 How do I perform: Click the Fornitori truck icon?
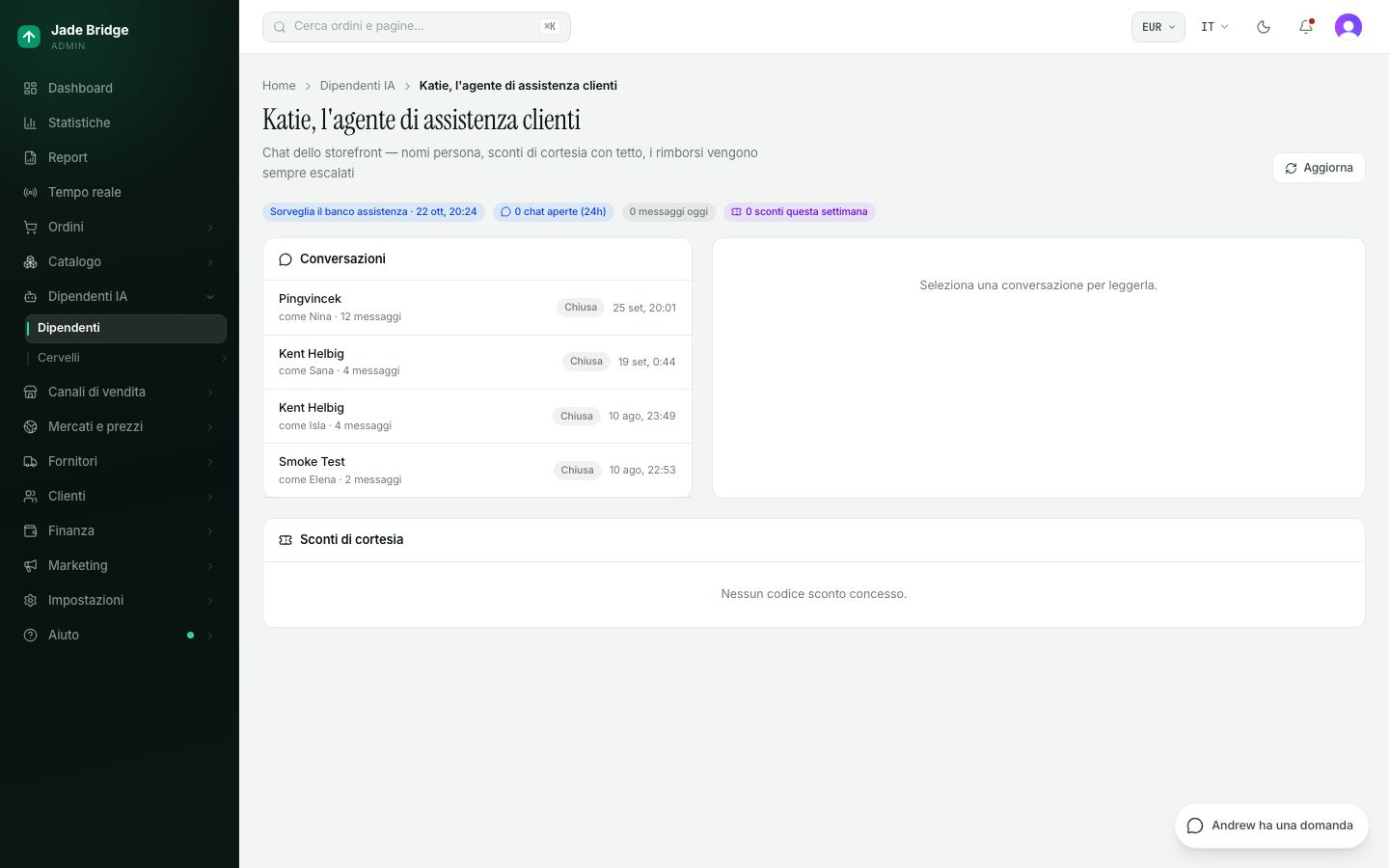30,462
